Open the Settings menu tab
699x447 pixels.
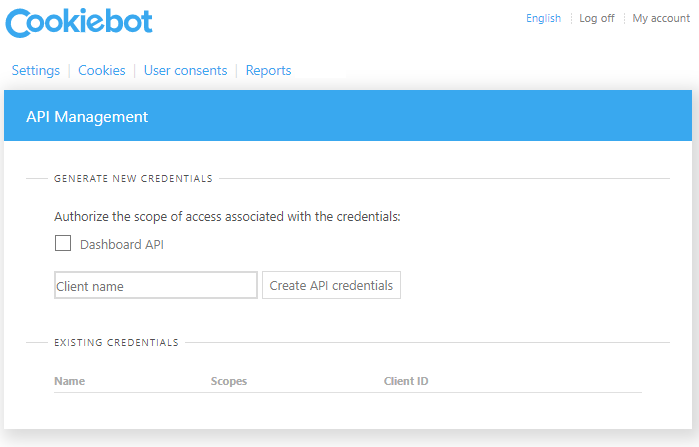34,71
